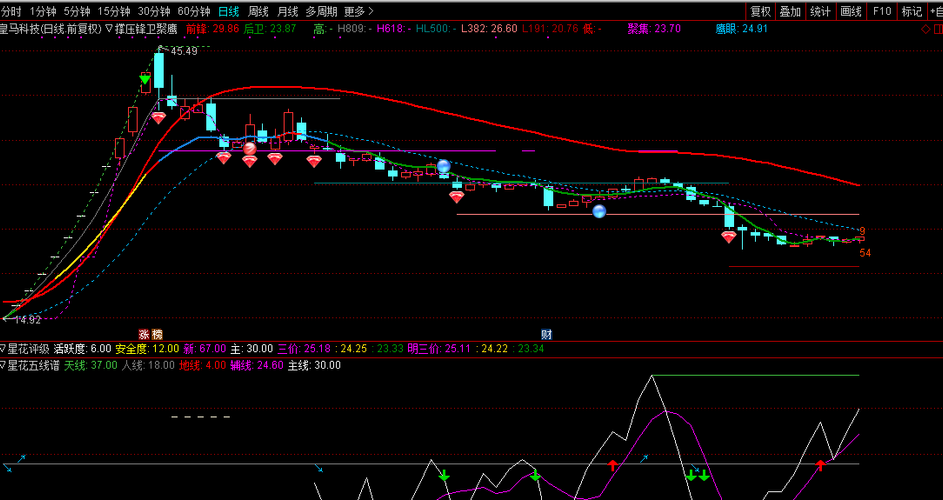Image resolution: width=943 pixels, height=500 pixels.
Task: Click the 45.49 high price label
Action: click(x=184, y=52)
